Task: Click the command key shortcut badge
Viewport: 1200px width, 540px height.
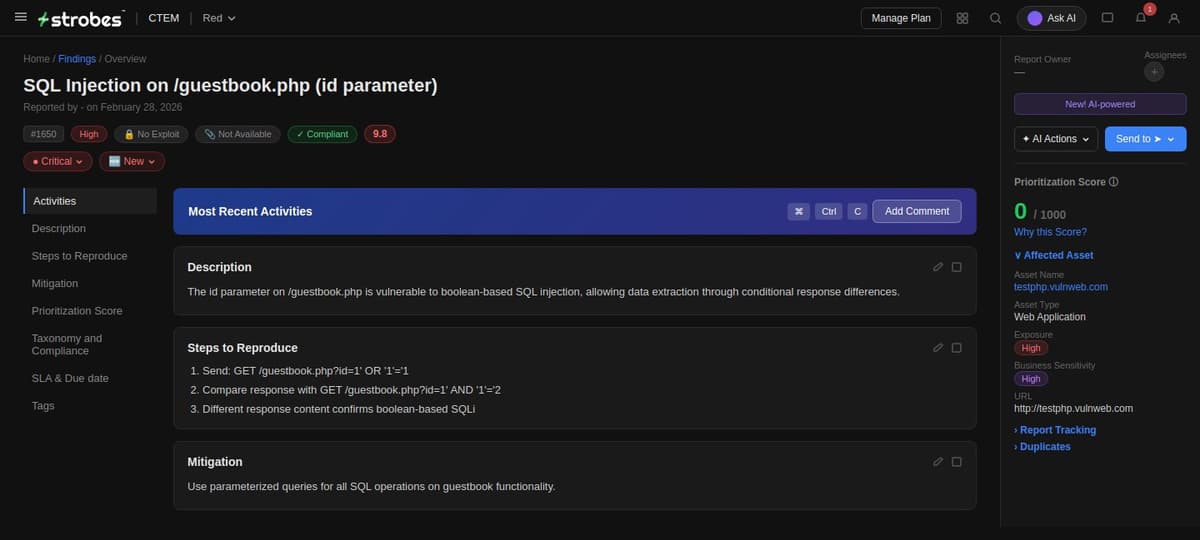Action: 799,211
